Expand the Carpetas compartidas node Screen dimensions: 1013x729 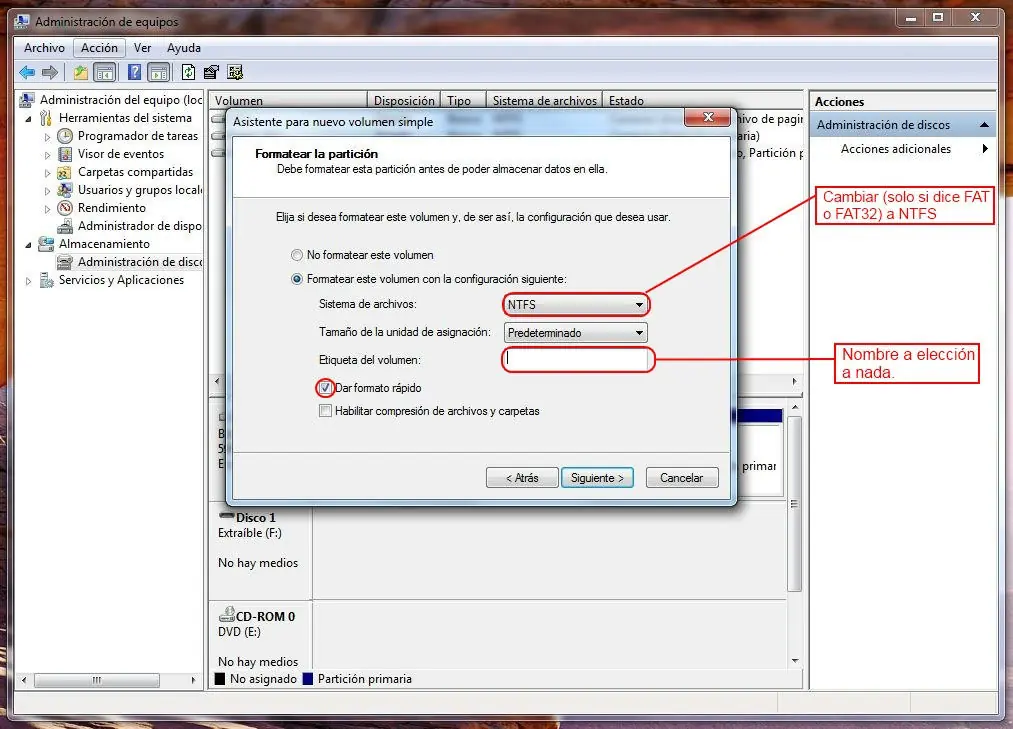47,173
